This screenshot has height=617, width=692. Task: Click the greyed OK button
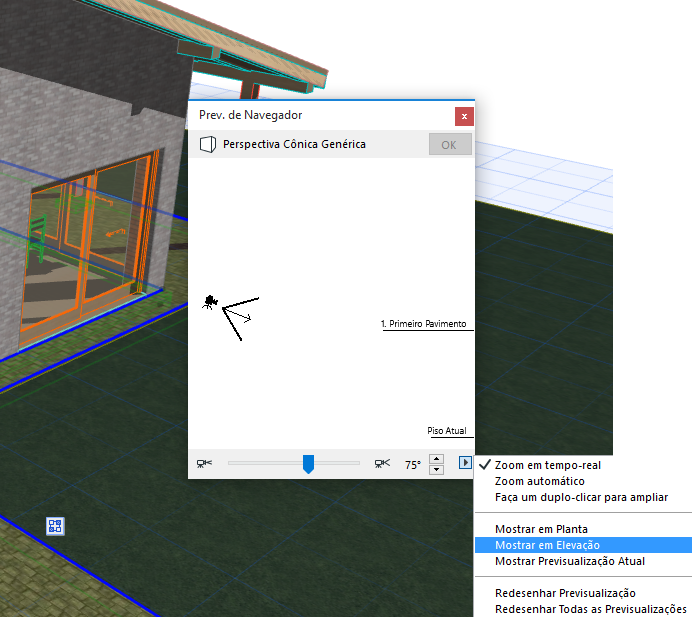point(449,145)
